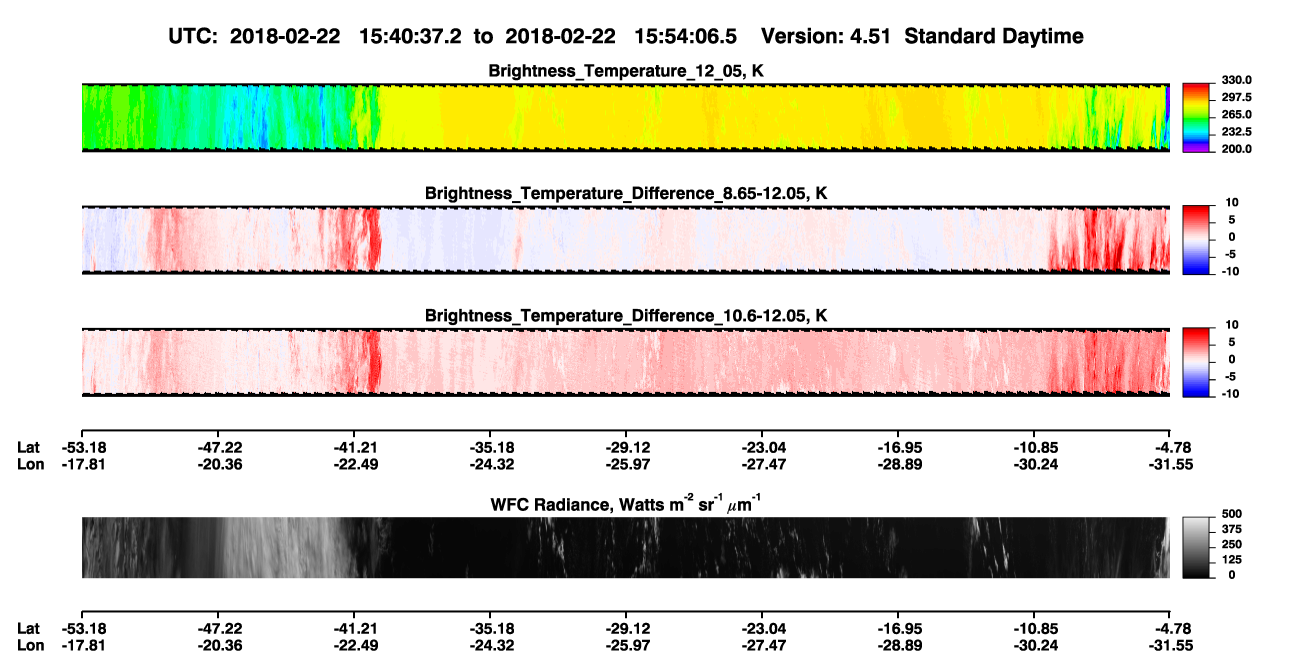Select the 10.6-12.05 temperature difference image strip
The width and height of the screenshot is (1300, 667).
coord(625,362)
